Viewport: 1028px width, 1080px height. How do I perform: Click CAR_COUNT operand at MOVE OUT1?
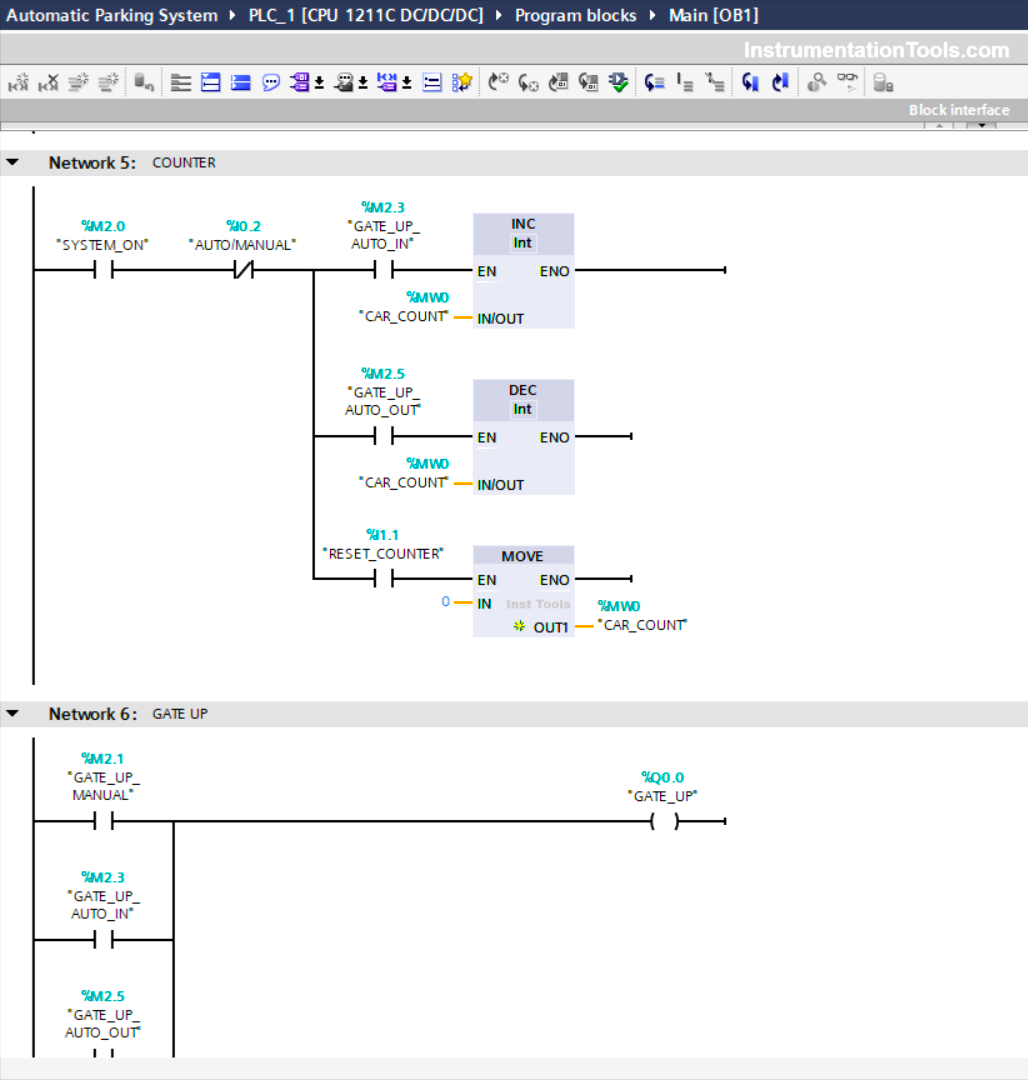click(642, 625)
